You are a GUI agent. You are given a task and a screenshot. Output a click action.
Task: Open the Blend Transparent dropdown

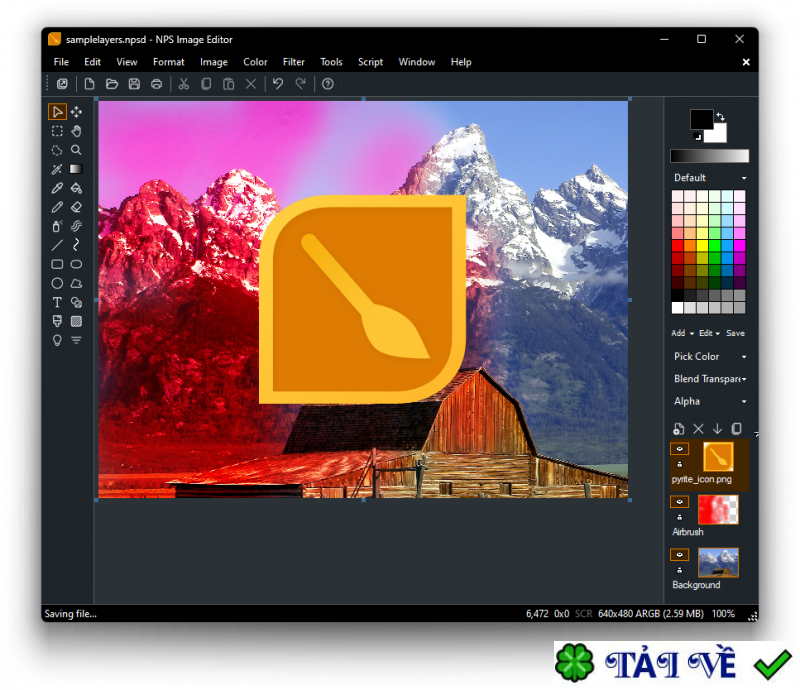click(710, 379)
